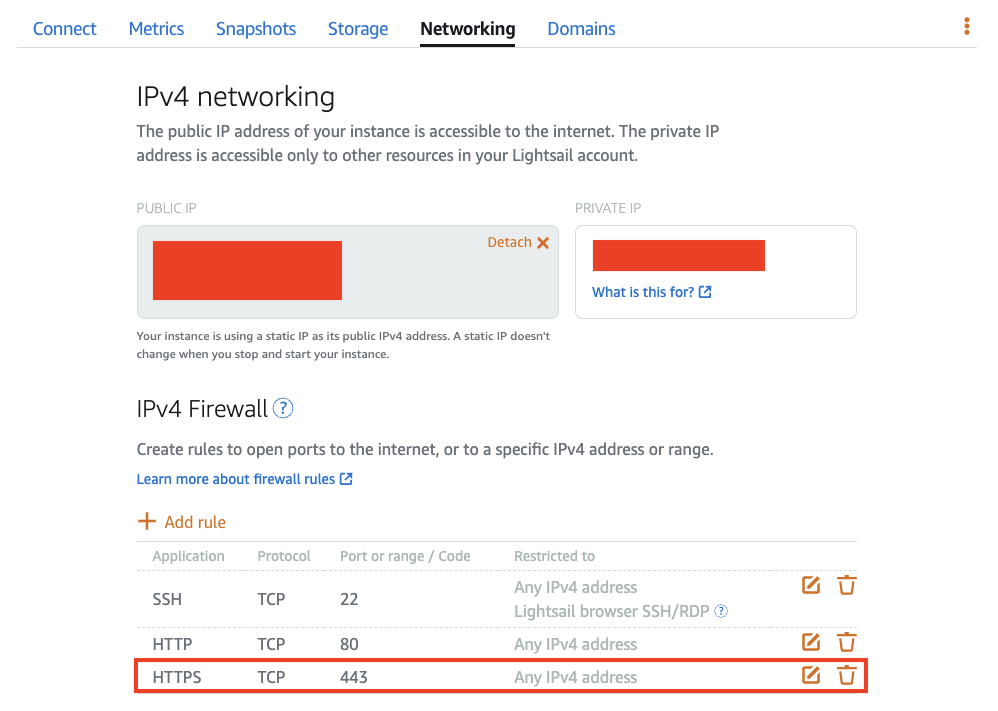
Task: Open the three-dot actions menu
Action: click(x=966, y=27)
